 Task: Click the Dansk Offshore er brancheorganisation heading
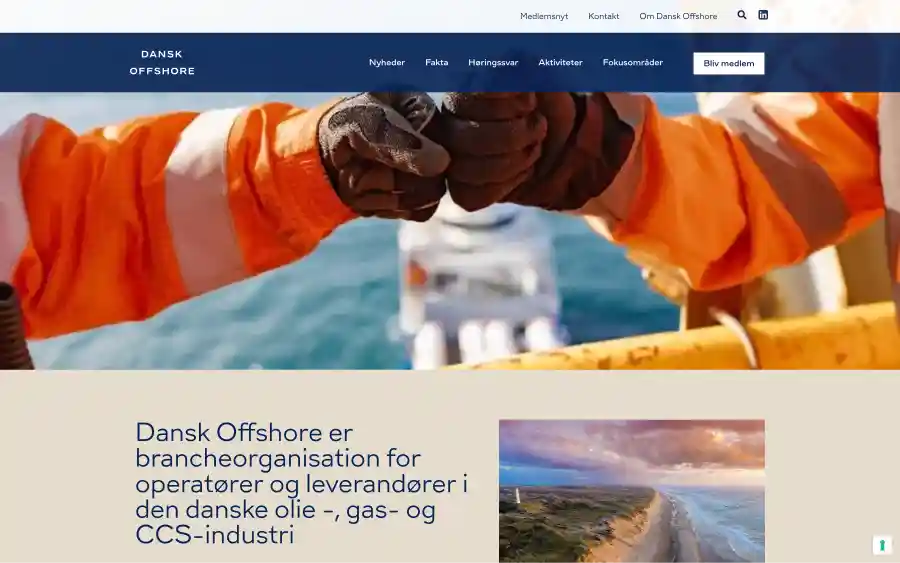tap(301, 483)
